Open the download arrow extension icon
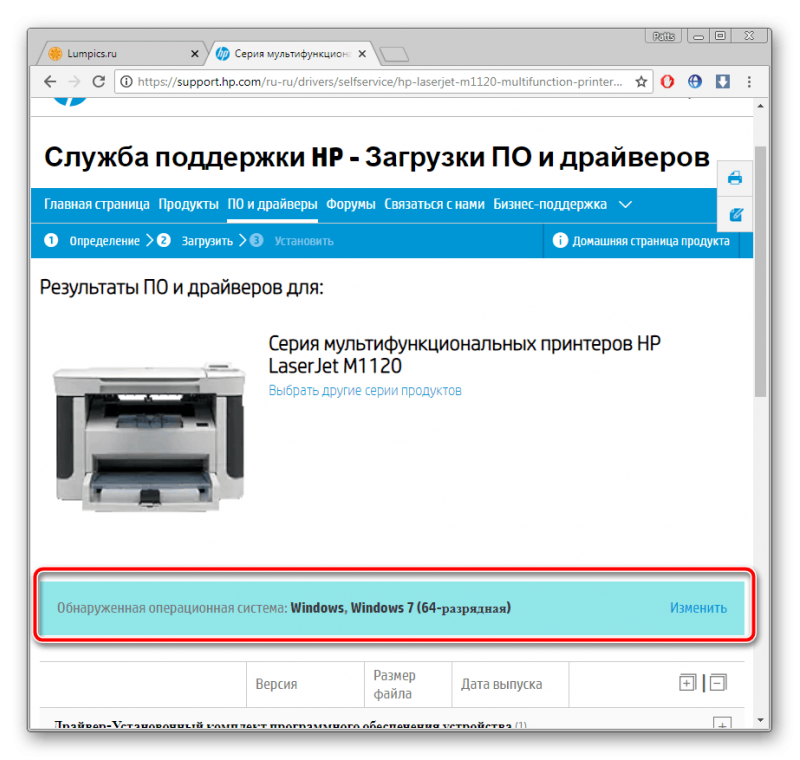 722,82
